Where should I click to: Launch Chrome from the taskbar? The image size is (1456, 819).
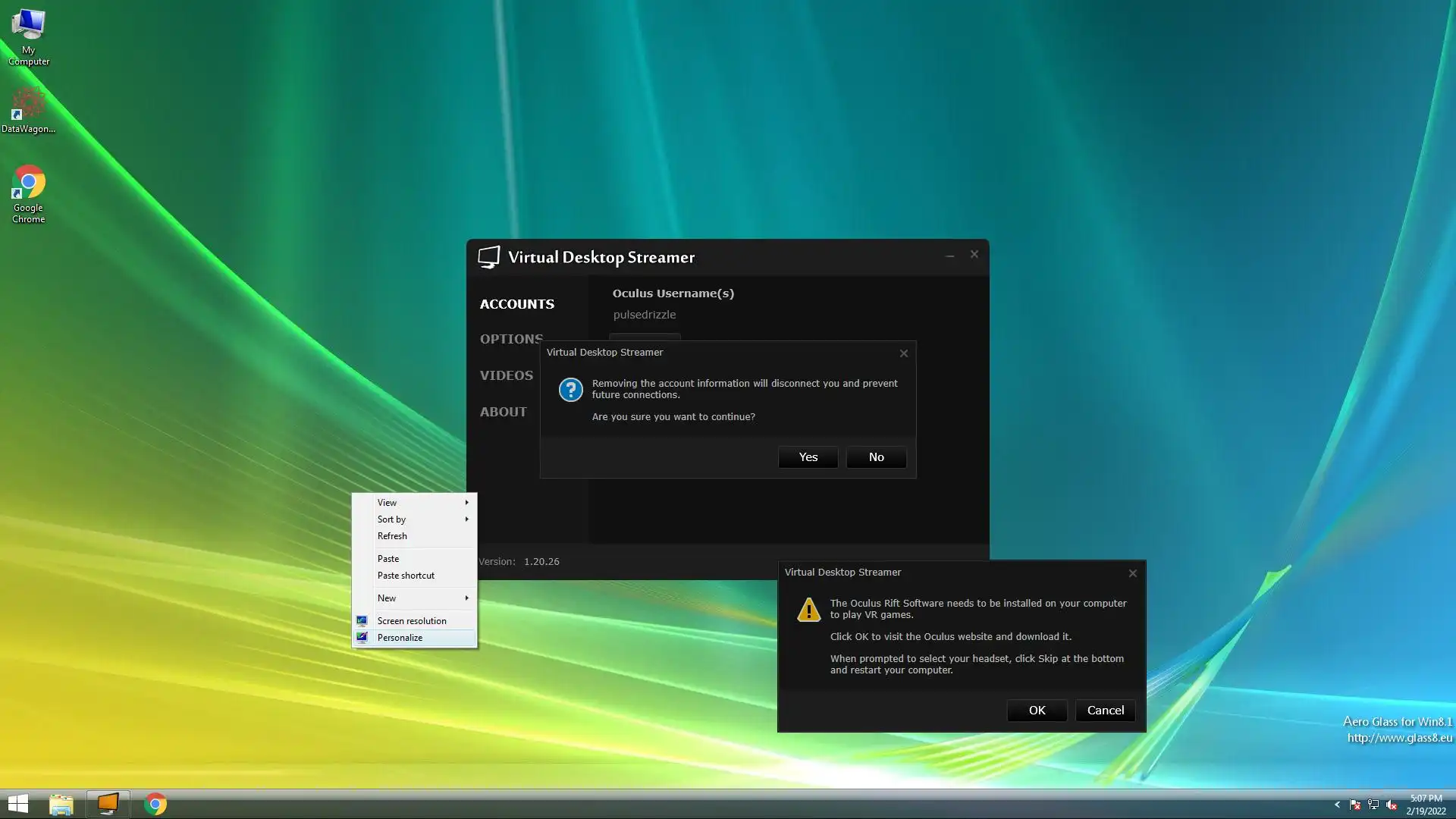coord(155,804)
